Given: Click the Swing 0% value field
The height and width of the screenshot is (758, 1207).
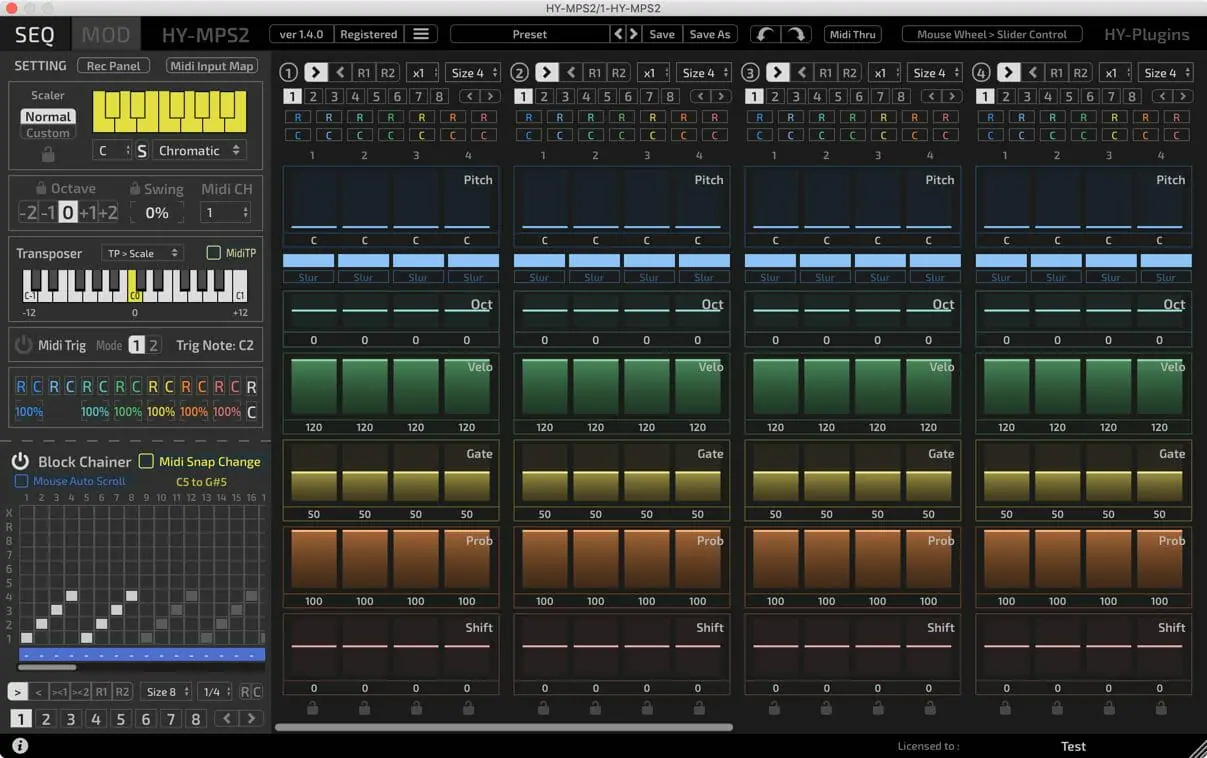Looking at the screenshot, I should coord(157,212).
